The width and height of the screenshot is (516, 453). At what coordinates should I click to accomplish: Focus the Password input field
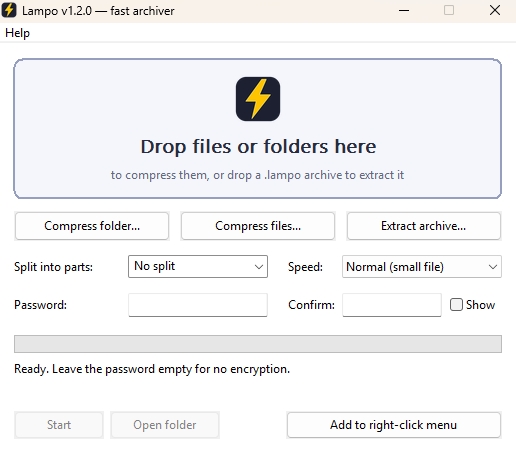tap(198, 305)
